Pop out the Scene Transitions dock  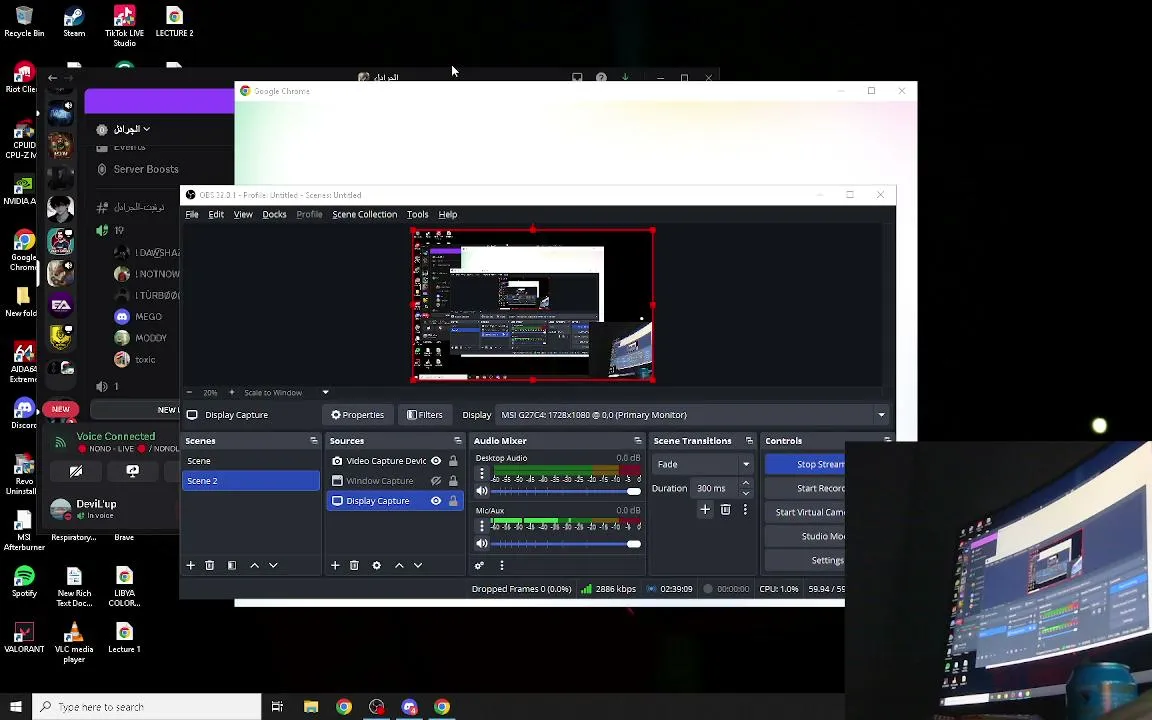click(749, 441)
